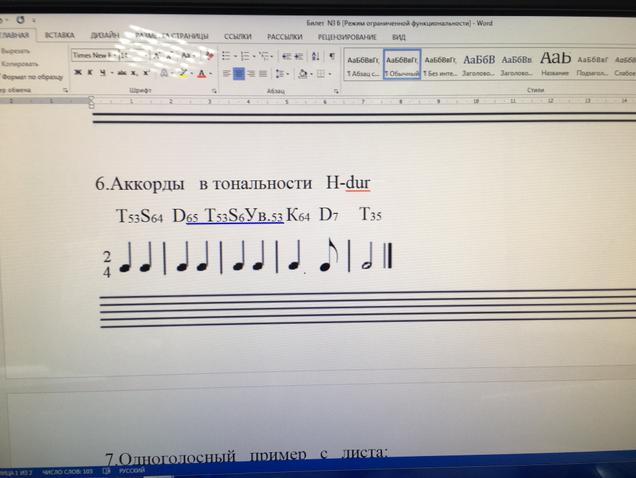Click the underlined word H-dur
The width and height of the screenshot is (636, 478).
coord(348,183)
